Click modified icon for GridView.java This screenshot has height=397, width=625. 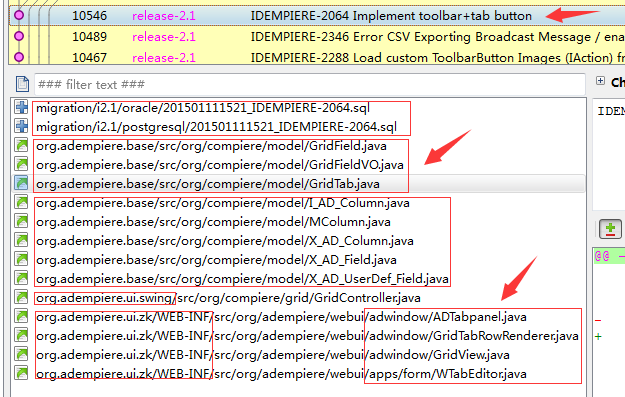coord(22,354)
